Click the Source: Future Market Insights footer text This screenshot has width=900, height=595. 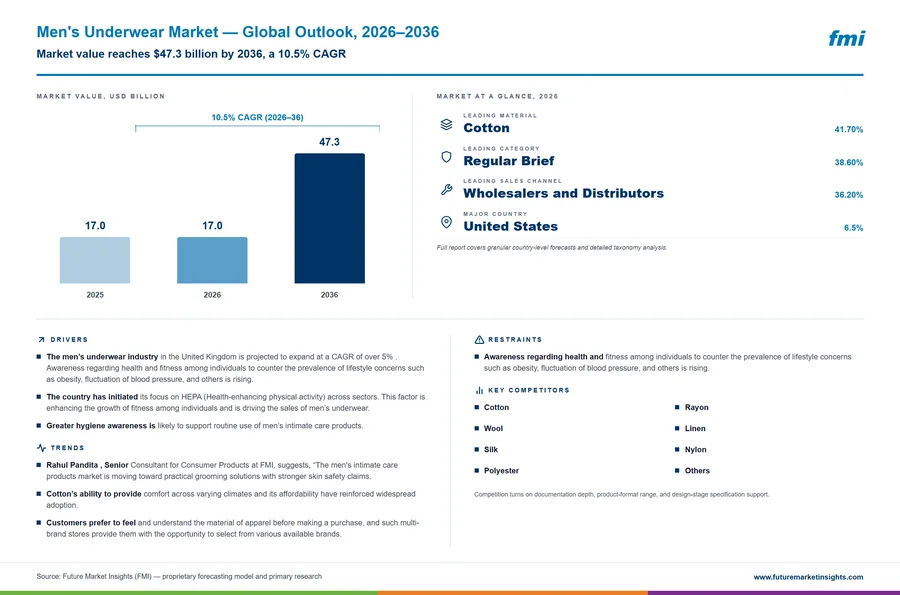pyautogui.click(x=179, y=577)
